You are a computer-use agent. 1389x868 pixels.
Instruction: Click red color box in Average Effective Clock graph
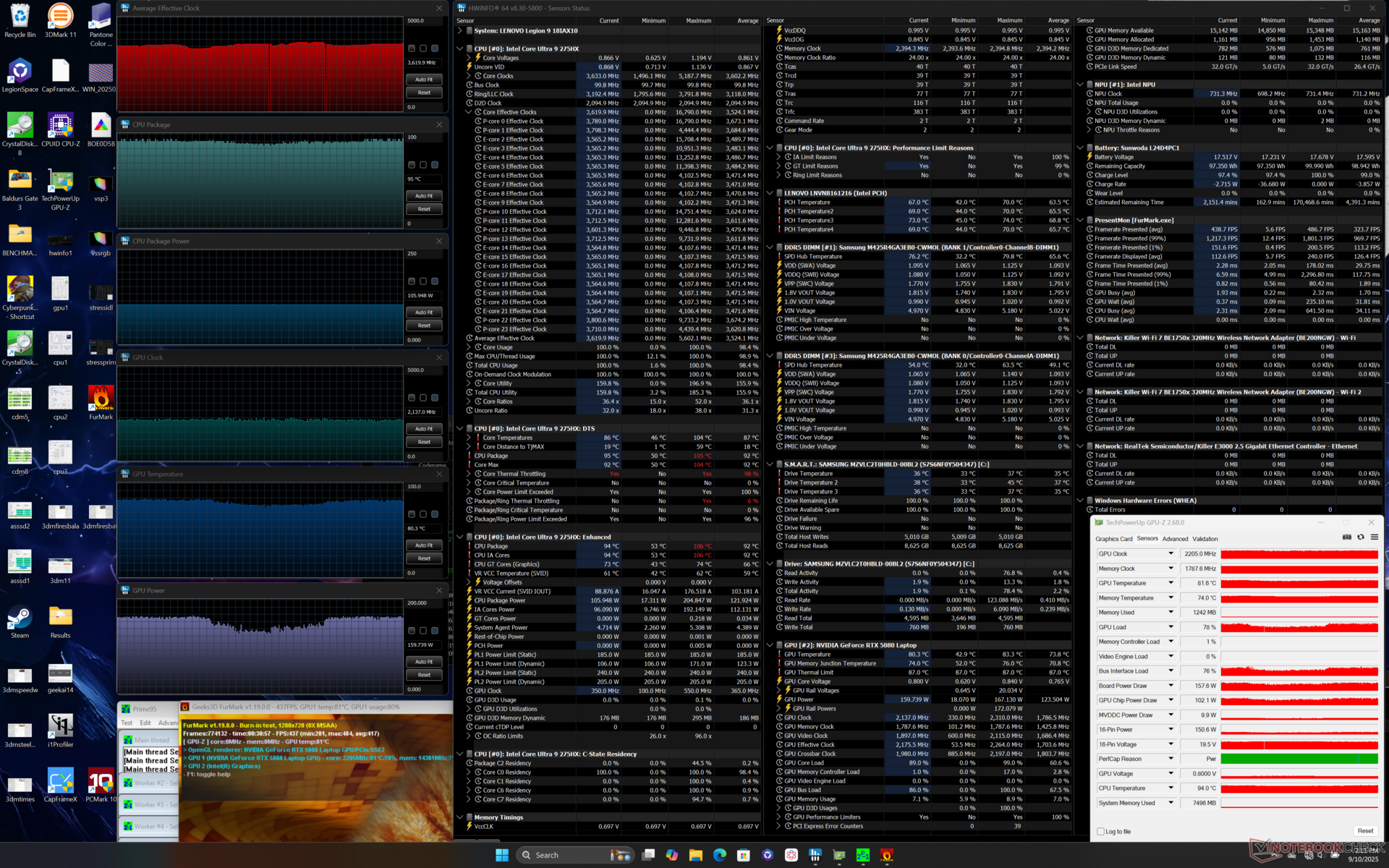click(412, 48)
